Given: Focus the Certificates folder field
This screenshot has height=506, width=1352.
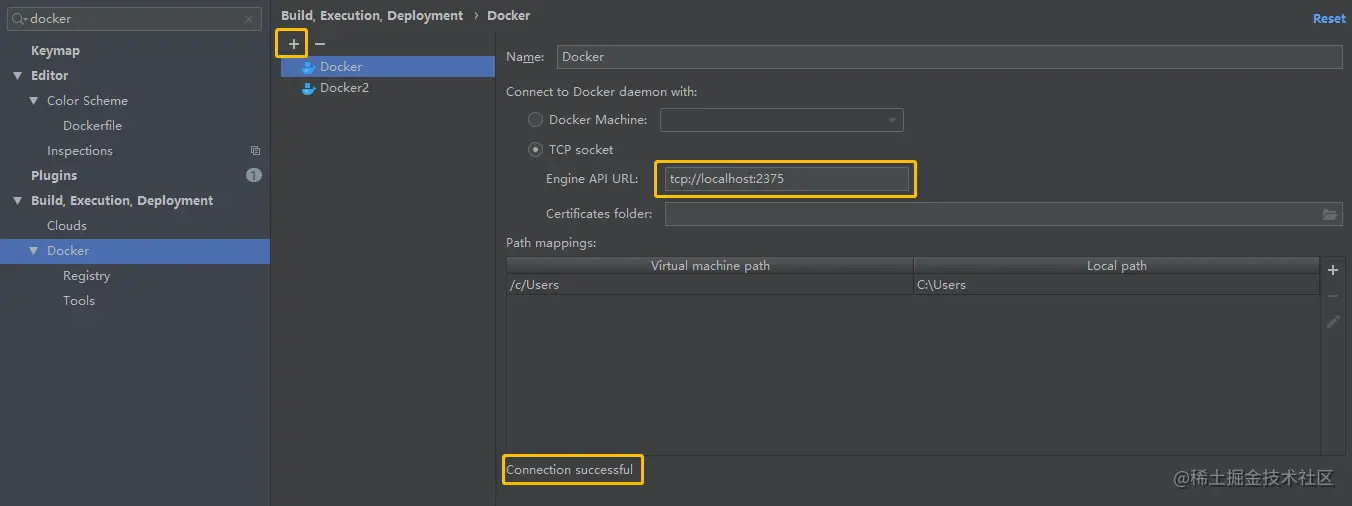Looking at the screenshot, I should click(x=1003, y=214).
